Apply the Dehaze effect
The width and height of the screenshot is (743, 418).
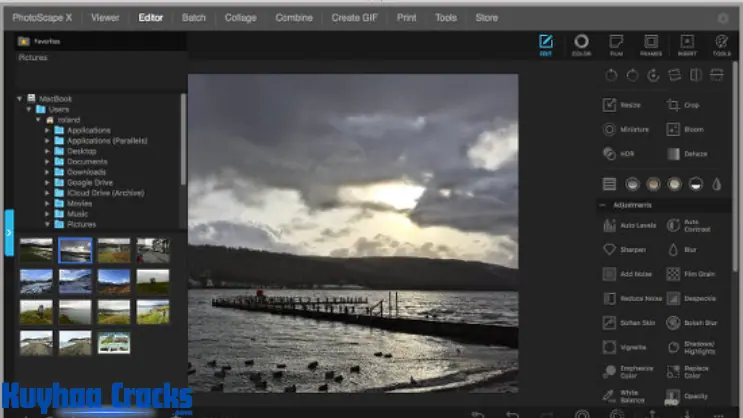687,154
